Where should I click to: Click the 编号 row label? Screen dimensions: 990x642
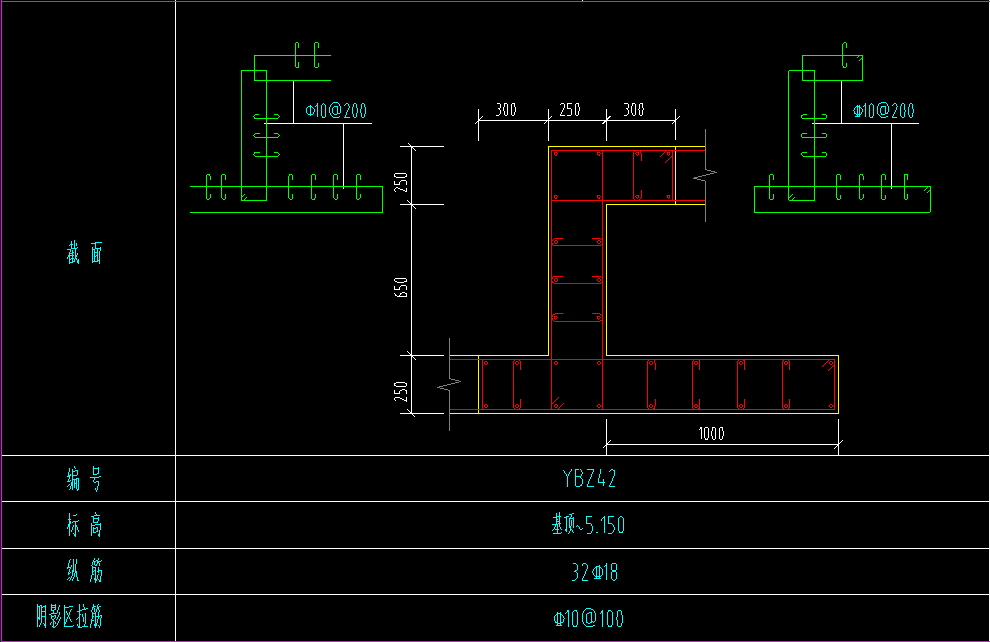click(85, 479)
